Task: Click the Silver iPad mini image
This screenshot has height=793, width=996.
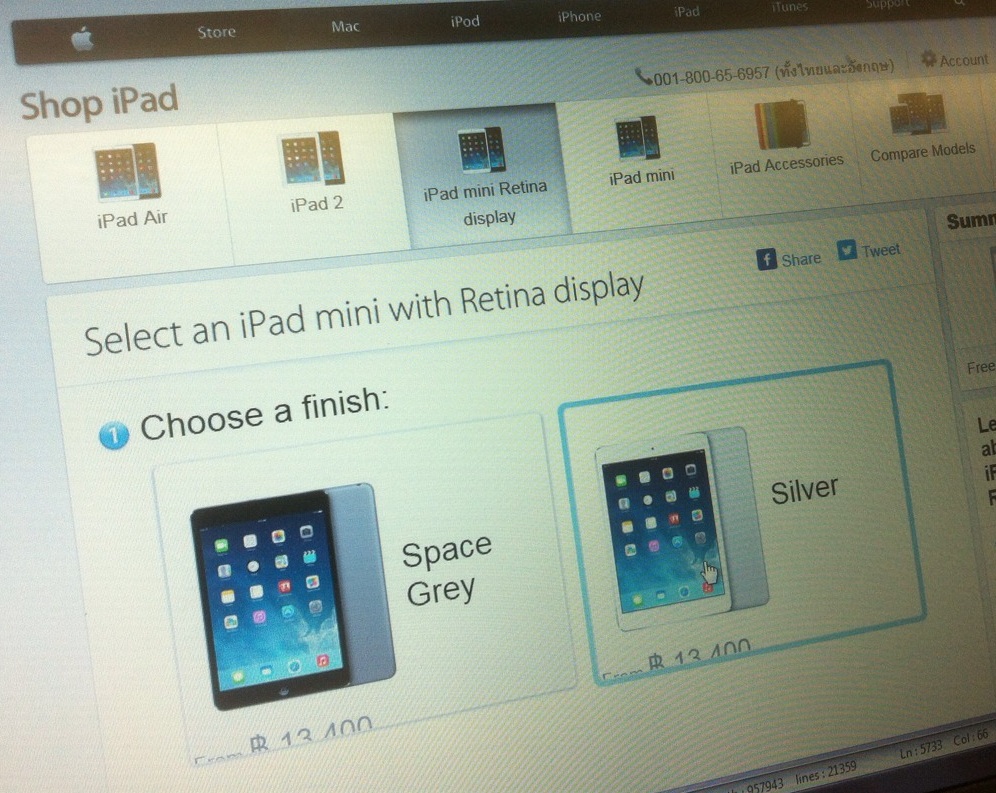Action: tap(682, 527)
